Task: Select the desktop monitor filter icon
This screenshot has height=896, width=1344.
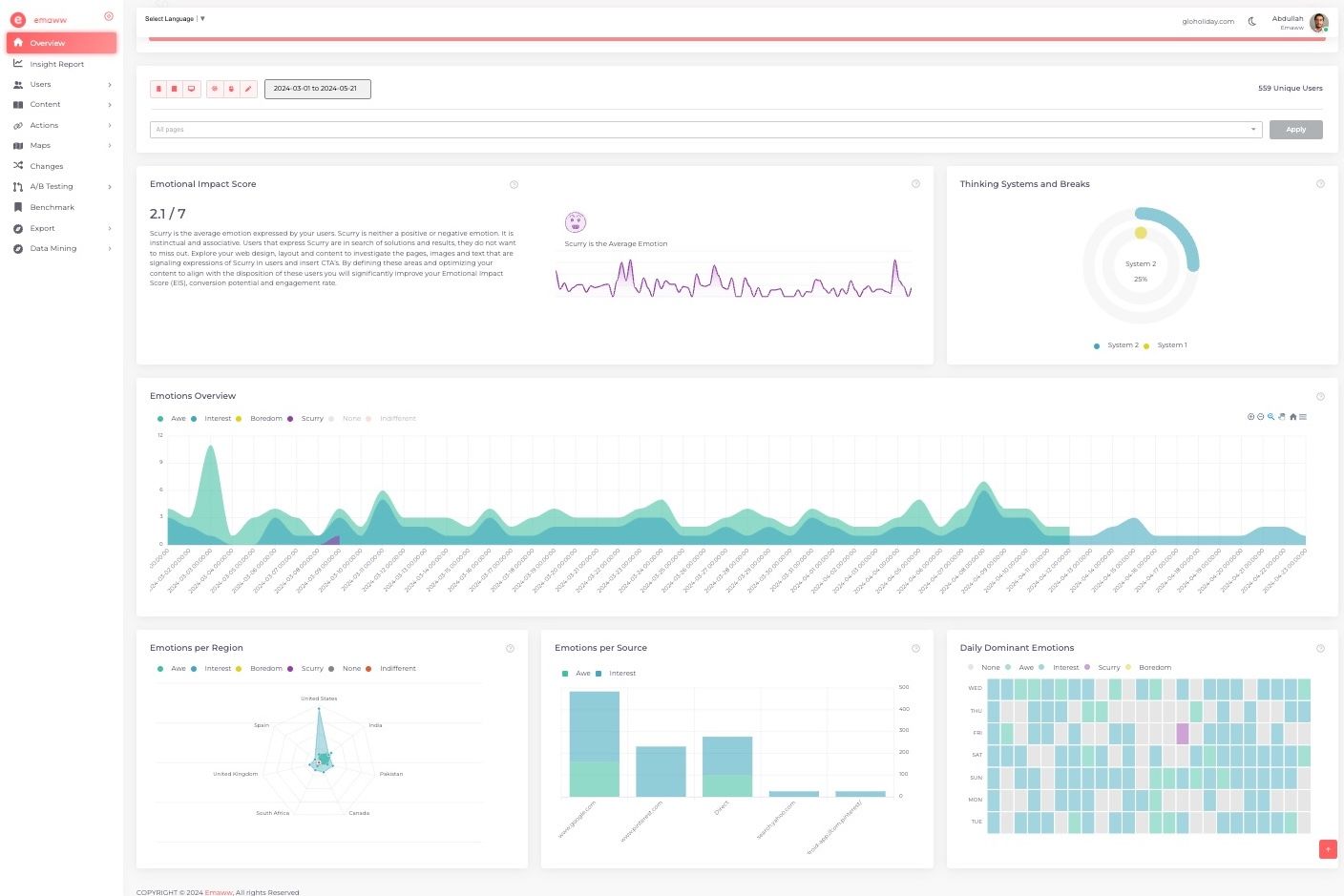Action: point(192,89)
